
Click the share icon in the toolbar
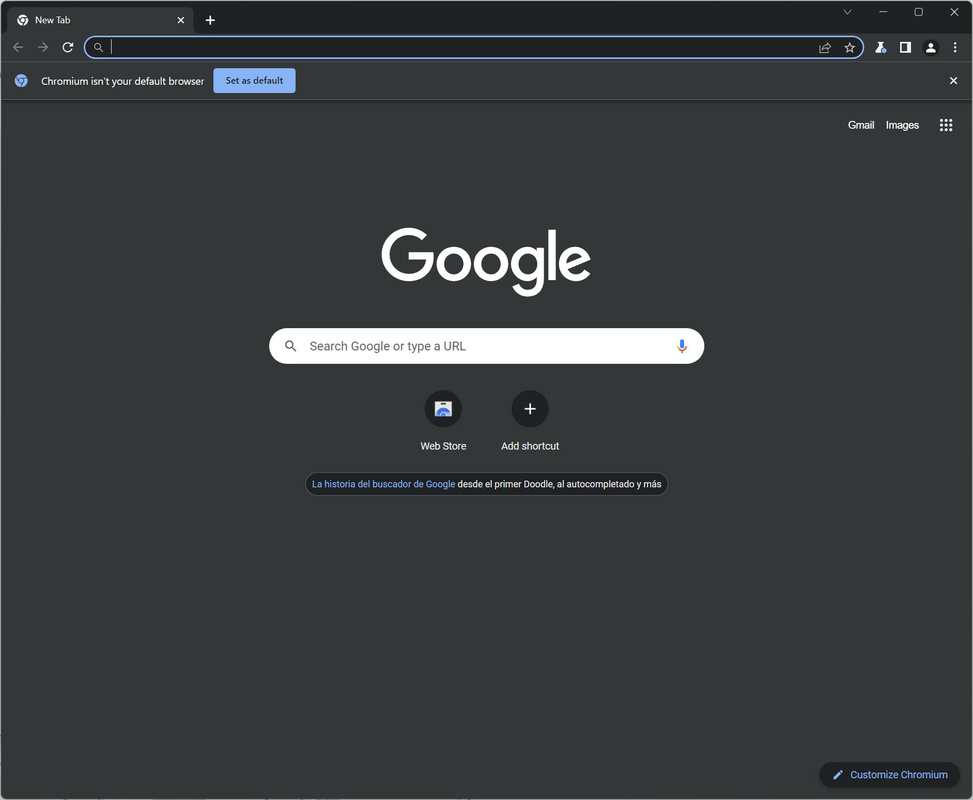coord(824,47)
